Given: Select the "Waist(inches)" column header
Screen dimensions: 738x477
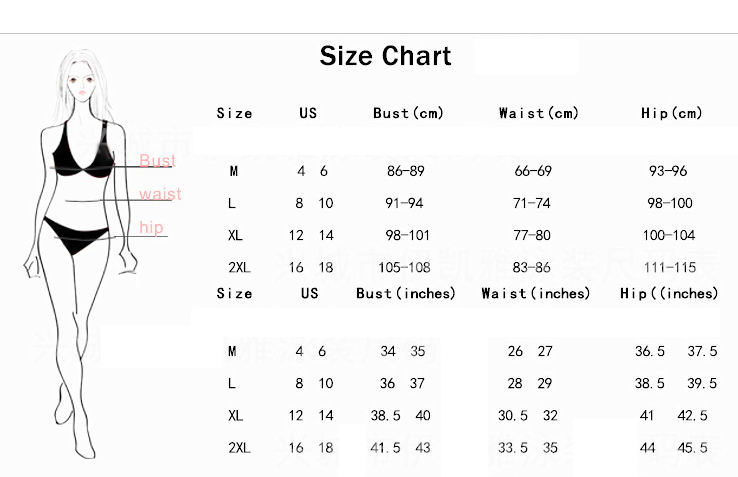Looking at the screenshot, I should click(536, 294).
